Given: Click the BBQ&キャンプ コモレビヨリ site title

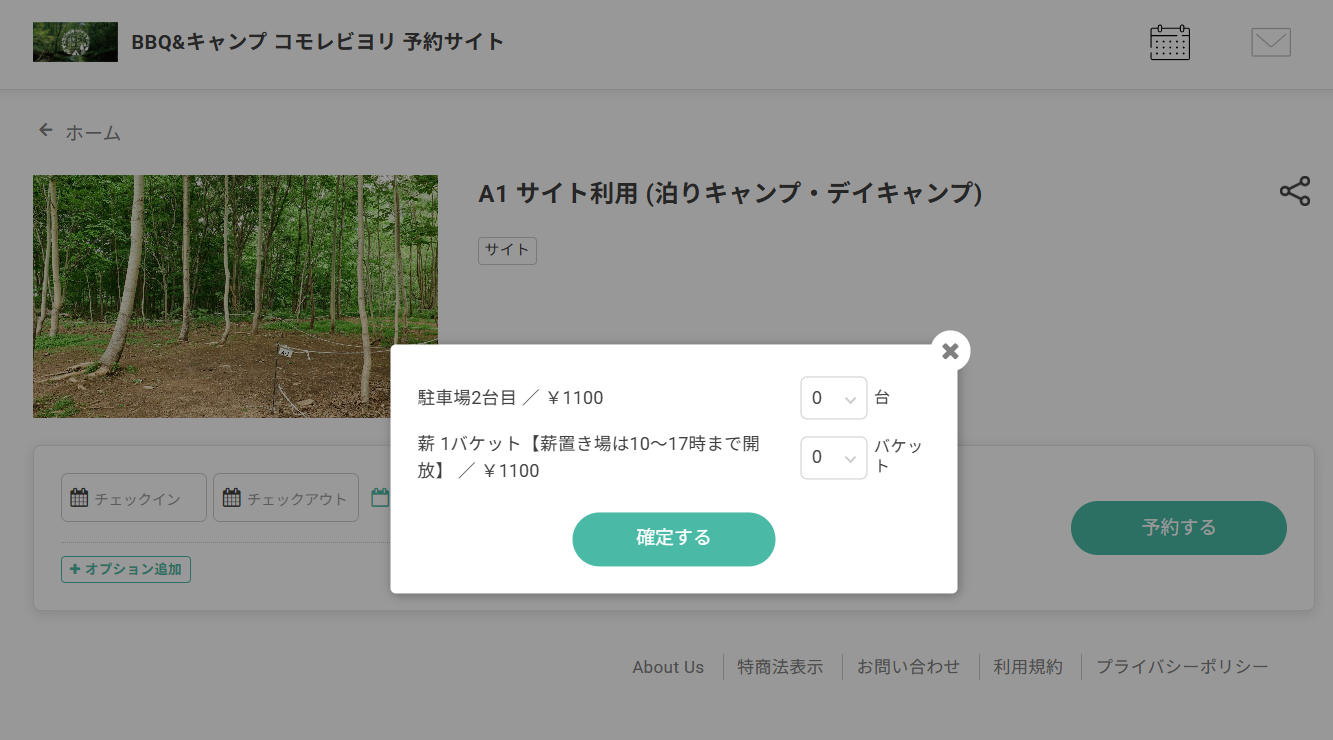Looking at the screenshot, I should pyautogui.click(x=317, y=42).
